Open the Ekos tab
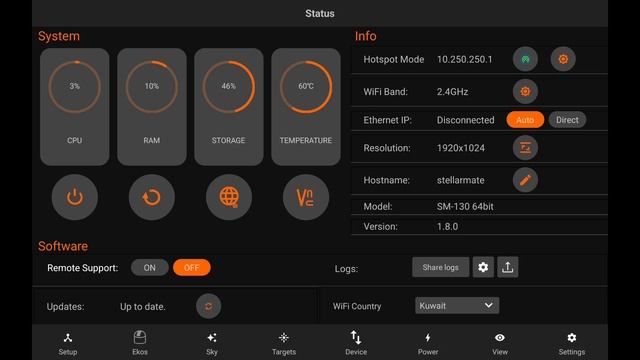This screenshot has height=360, width=640. (140, 343)
